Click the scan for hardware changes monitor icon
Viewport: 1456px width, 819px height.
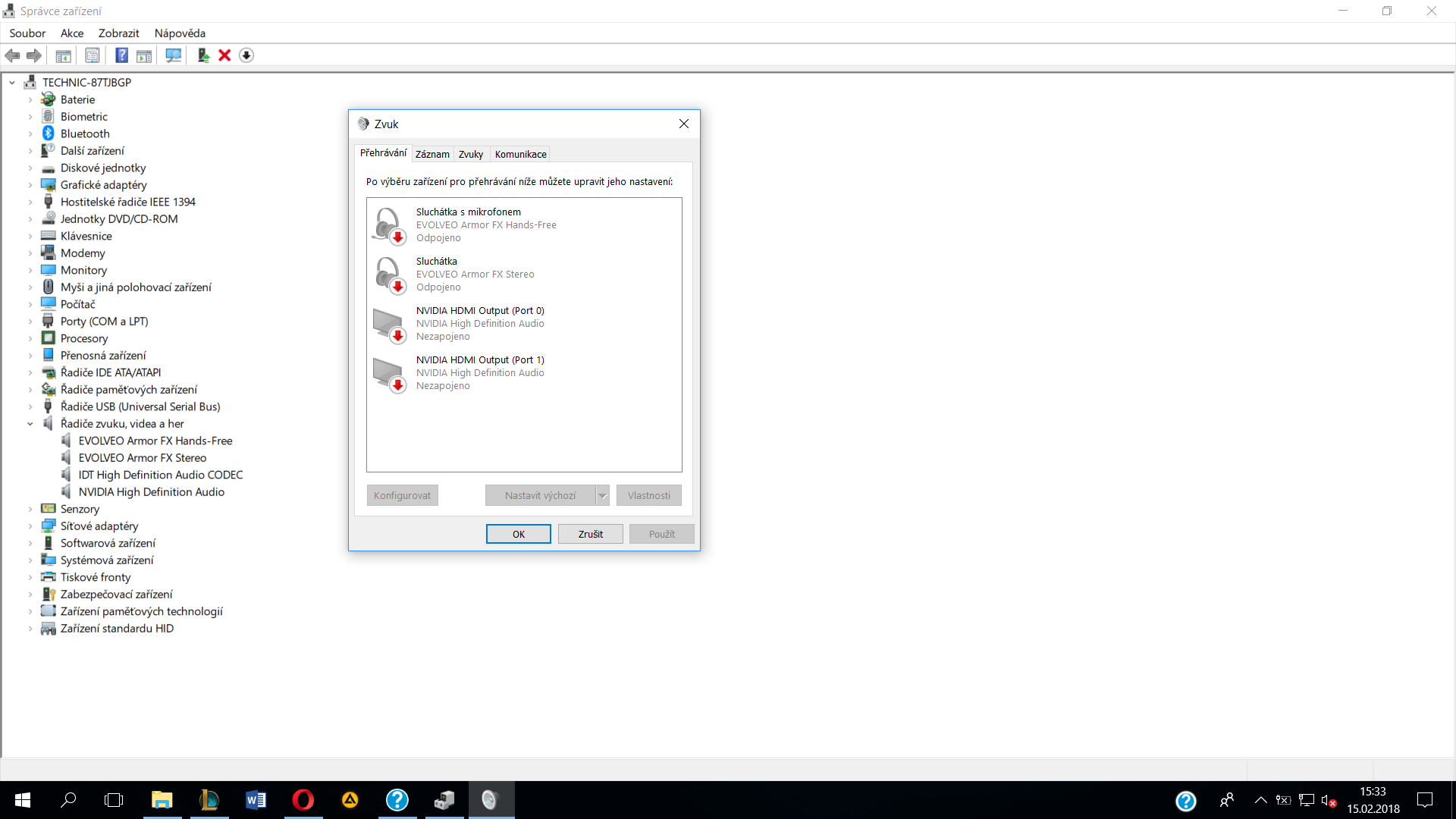click(x=174, y=55)
